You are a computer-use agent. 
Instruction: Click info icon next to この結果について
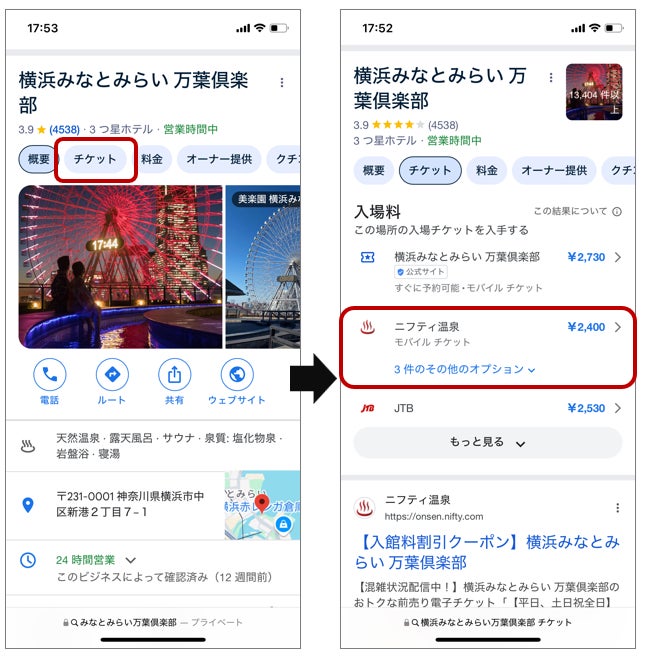coord(617,212)
